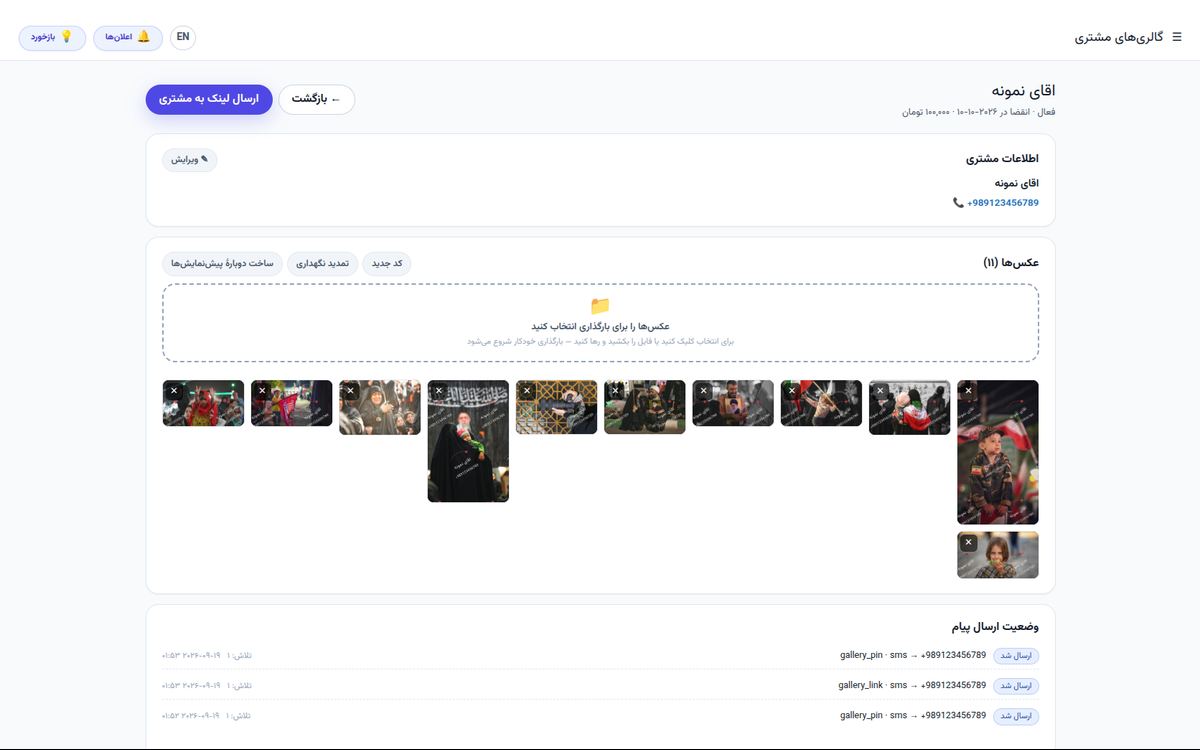Click the folder icon in upload area

pyautogui.click(x=600, y=306)
